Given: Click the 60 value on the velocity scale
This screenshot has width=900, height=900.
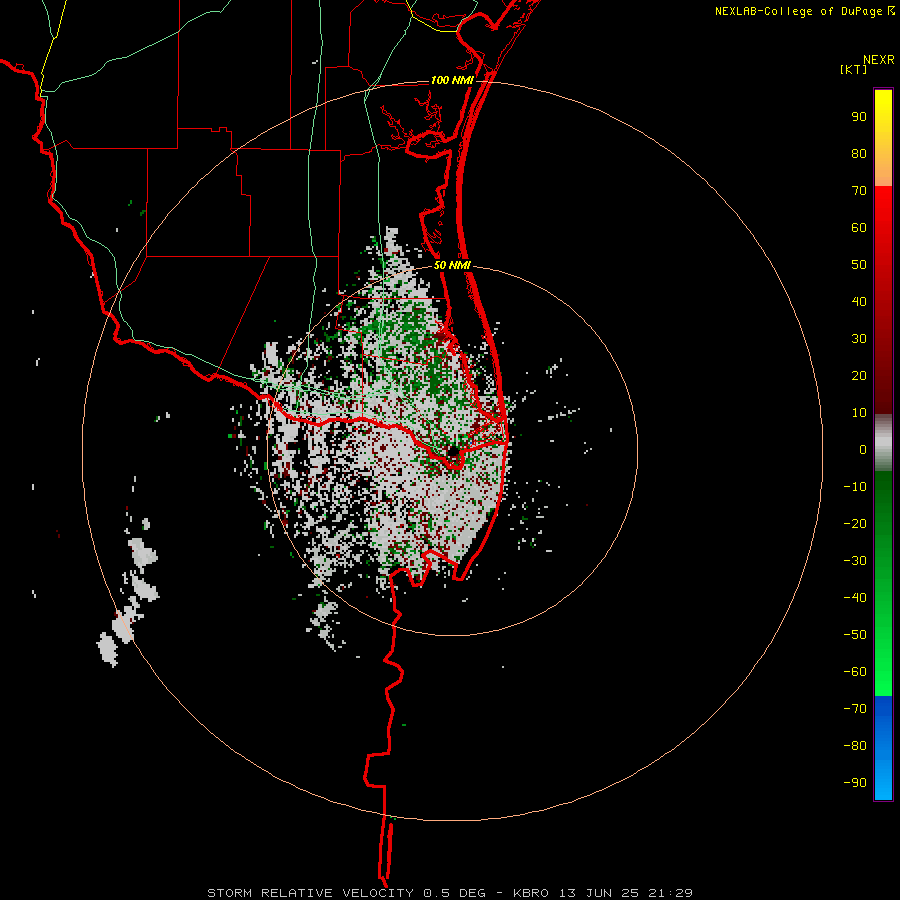Looking at the screenshot, I should point(859,227).
